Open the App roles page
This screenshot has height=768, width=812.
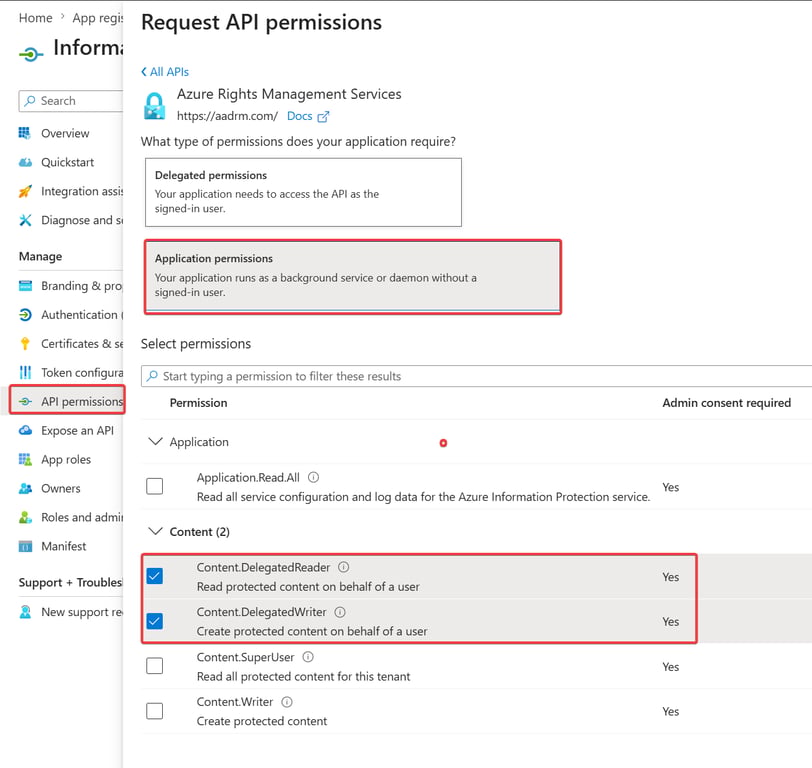(x=66, y=459)
